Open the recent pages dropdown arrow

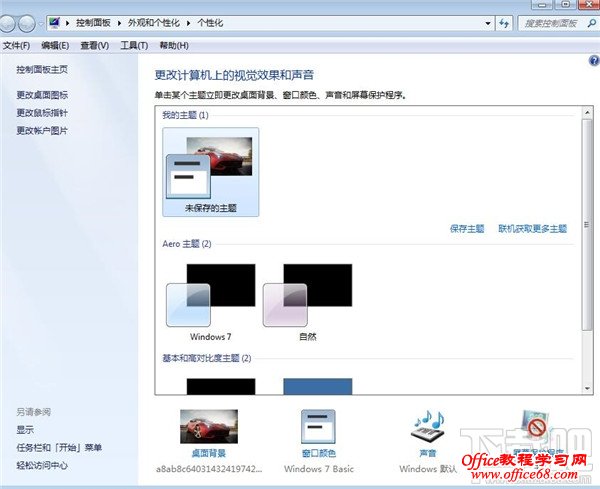click(41, 24)
